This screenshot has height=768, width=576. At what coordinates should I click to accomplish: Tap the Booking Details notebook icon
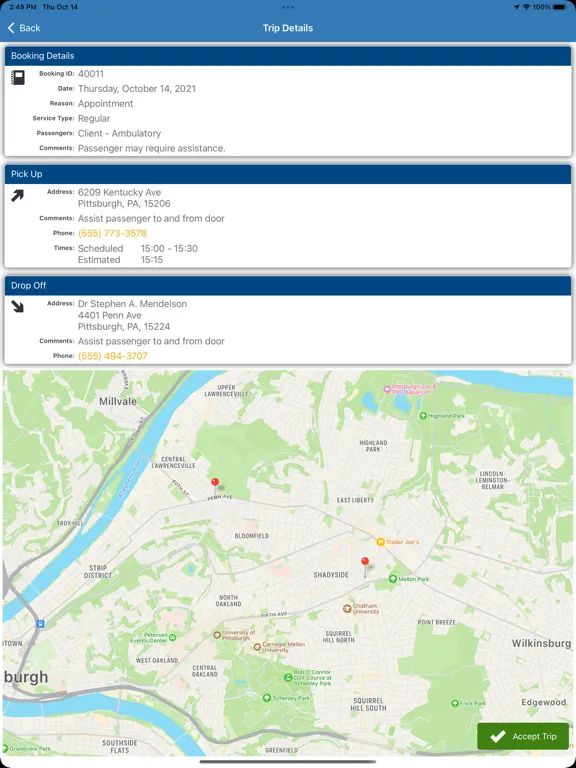(18, 78)
